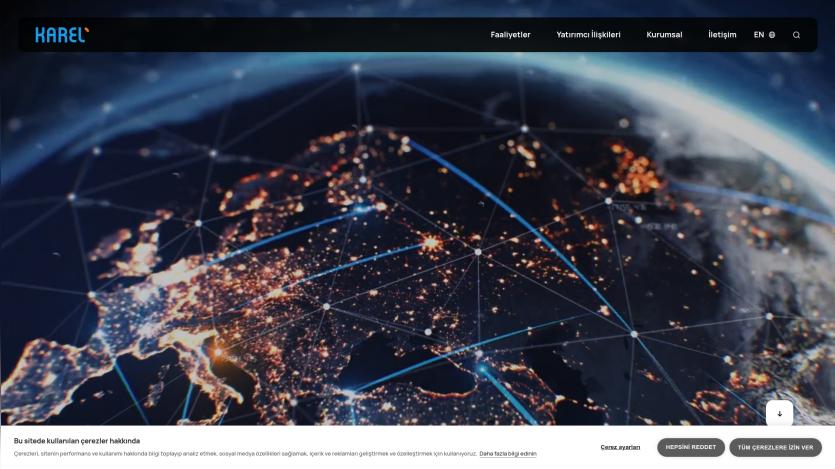Open the Faaliyetler menu
The width and height of the screenshot is (835, 469).
pyautogui.click(x=510, y=35)
